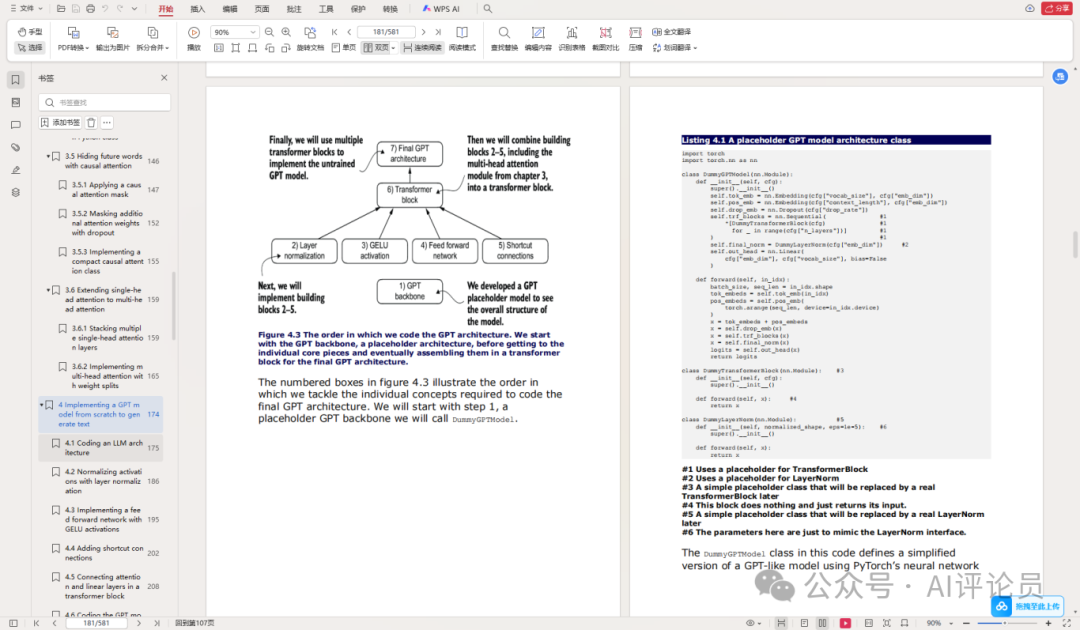Toggle 连续阅读 continuous reading
This screenshot has width=1080, height=630.
(x=422, y=48)
